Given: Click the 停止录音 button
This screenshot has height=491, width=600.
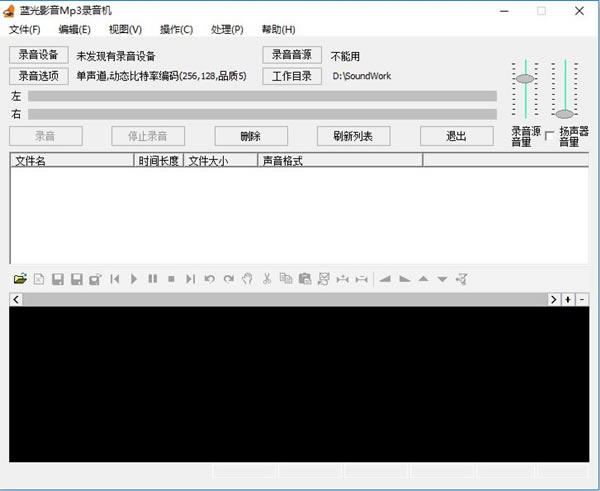Looking at the screenshot, I should (148, 136).
